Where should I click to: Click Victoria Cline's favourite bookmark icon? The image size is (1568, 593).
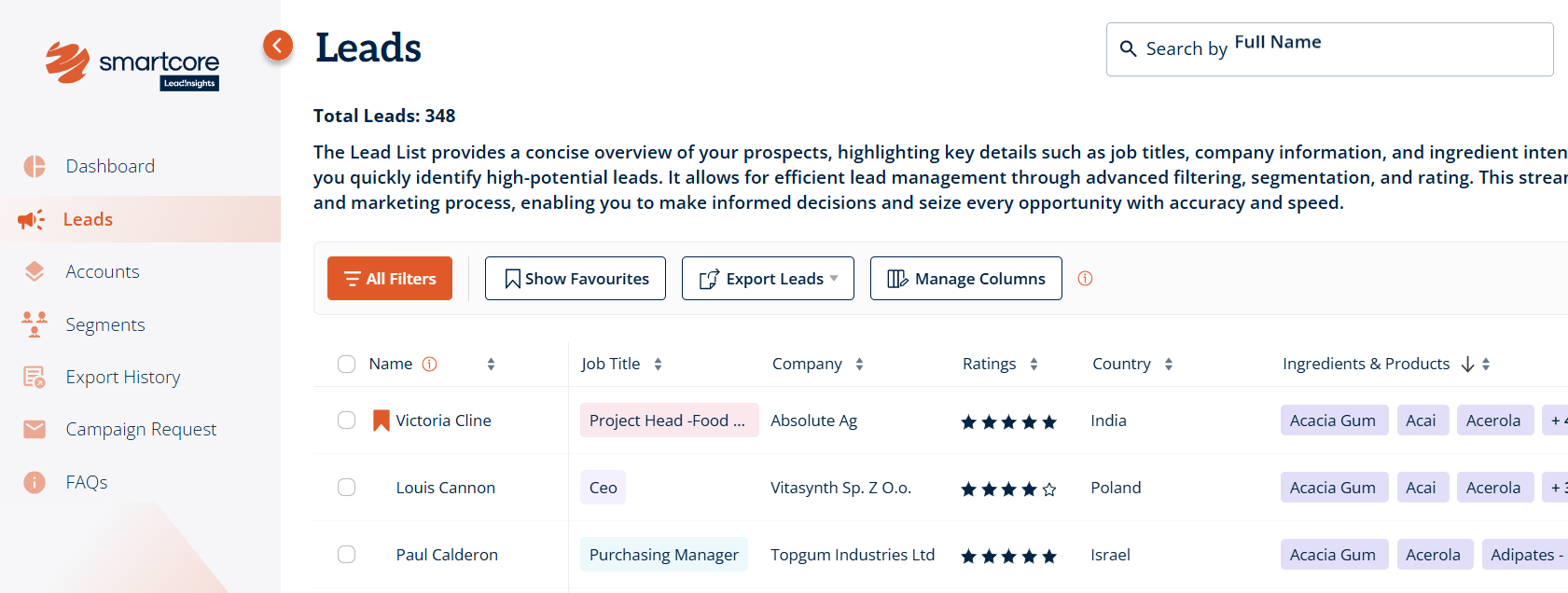coord(381,421)
